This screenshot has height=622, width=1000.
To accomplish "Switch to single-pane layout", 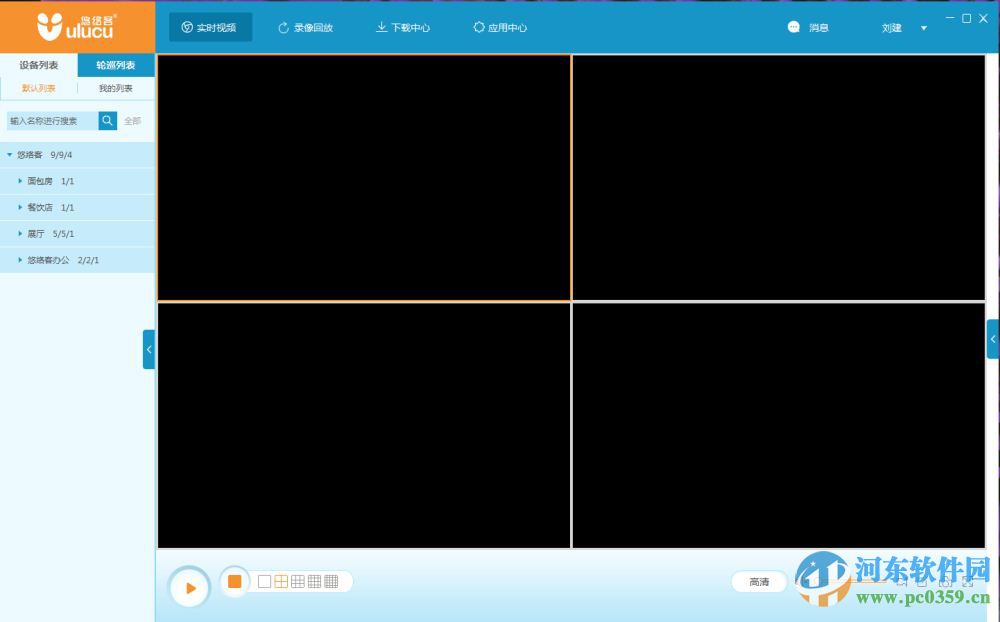I will pos(264,581).
